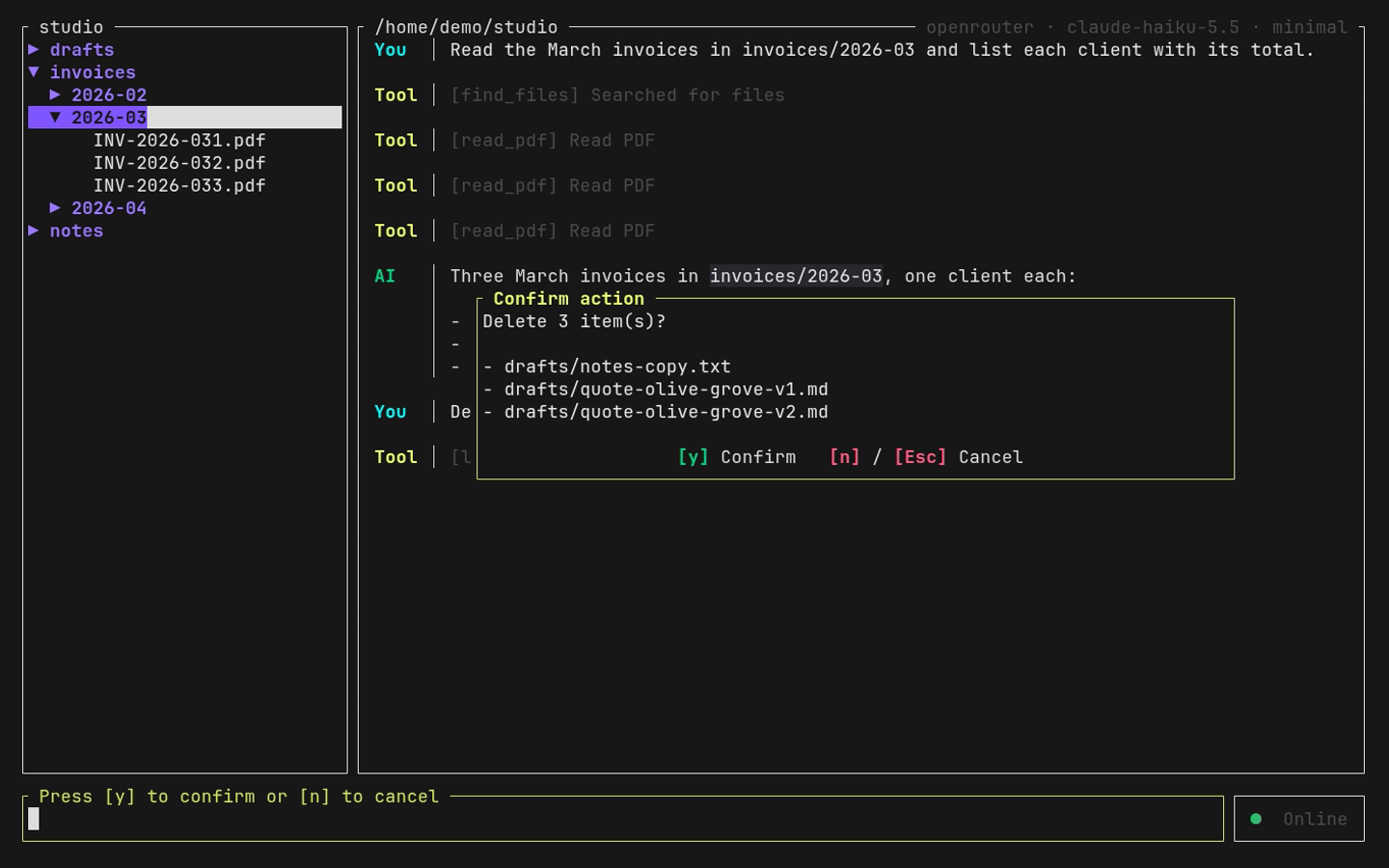Click the Online status label
Screen dimensions: 1389x868
1315,819
